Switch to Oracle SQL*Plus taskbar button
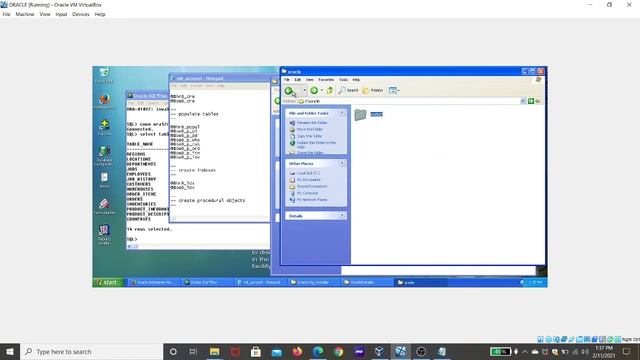The width and height of the screenshot is (640, 360). (x=208, y=282)
